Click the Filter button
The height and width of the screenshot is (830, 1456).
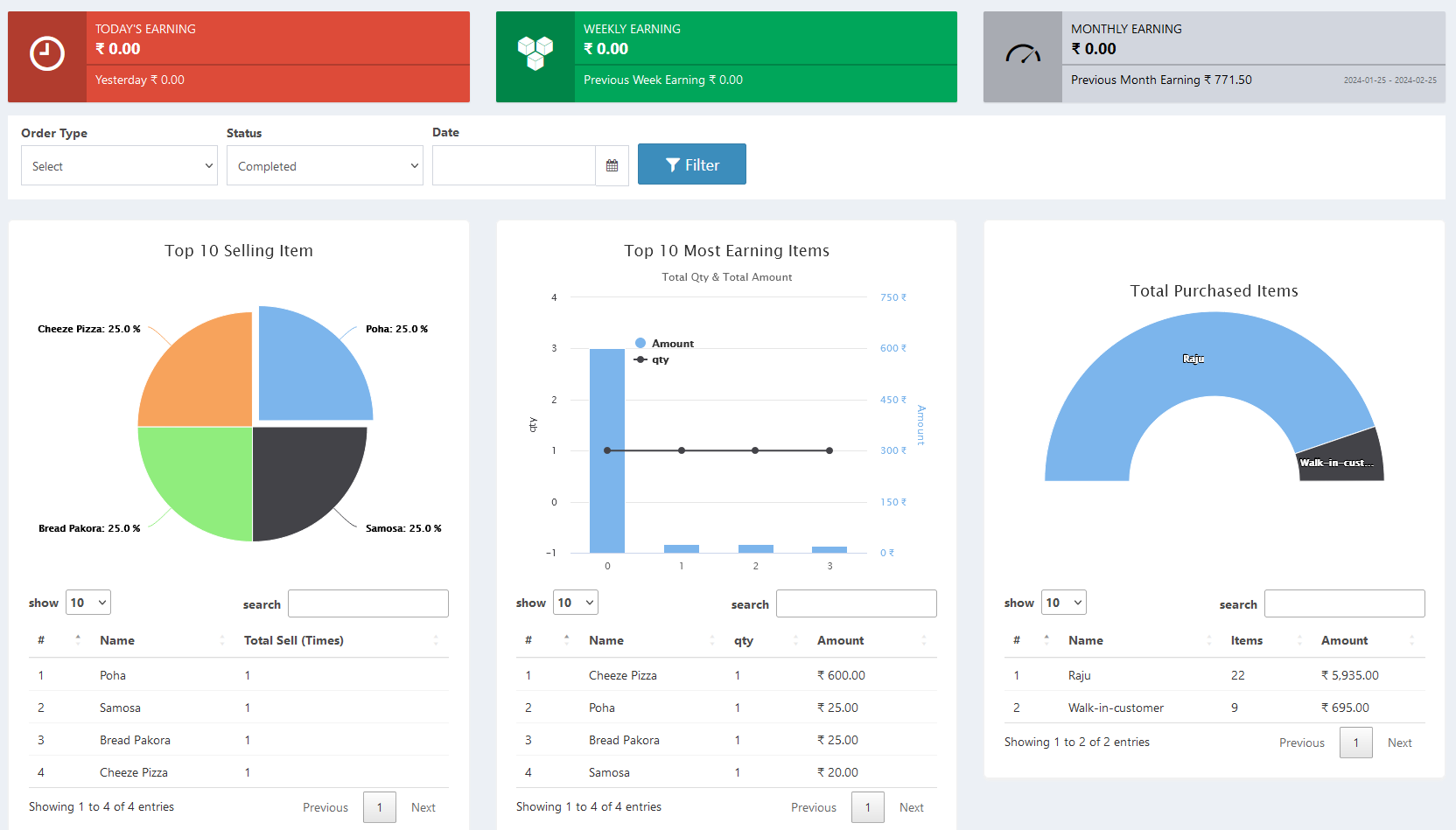pos(691,164)
